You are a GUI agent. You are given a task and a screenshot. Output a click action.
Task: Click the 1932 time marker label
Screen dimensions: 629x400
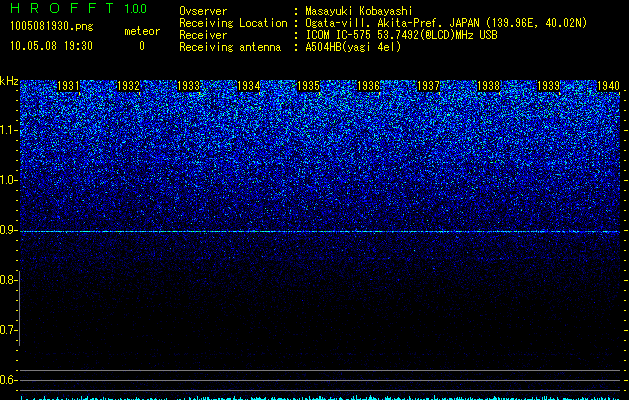(x=128, y=86)
